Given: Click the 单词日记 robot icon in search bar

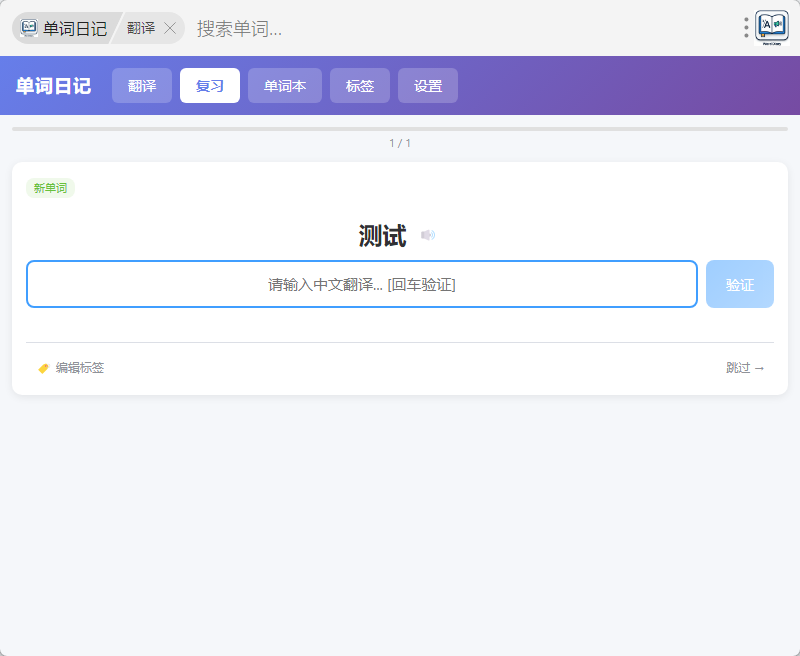Looking at the screenshot, I should [29, 28].
